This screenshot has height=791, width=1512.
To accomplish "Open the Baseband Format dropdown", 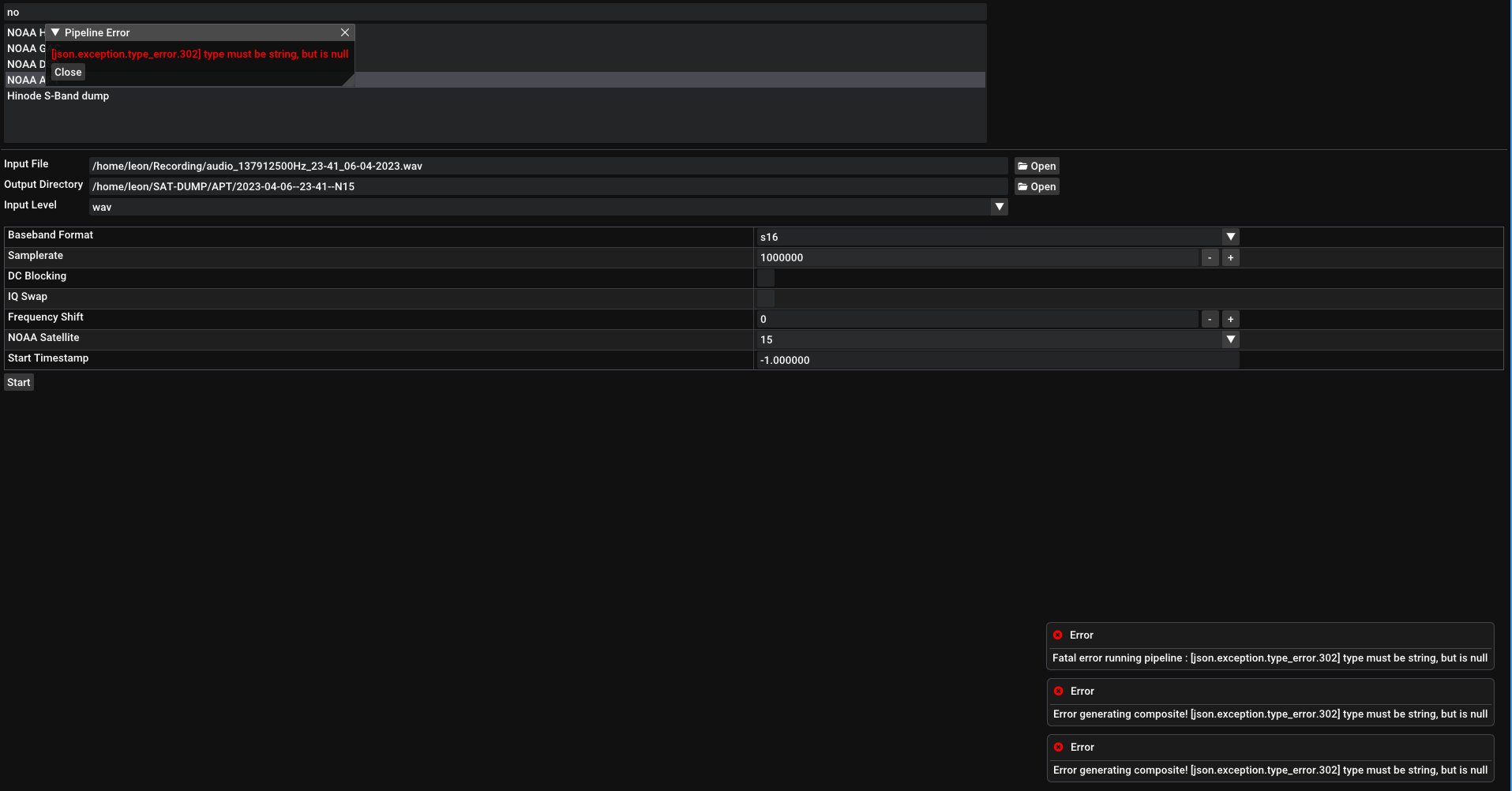I will 1230,236.
